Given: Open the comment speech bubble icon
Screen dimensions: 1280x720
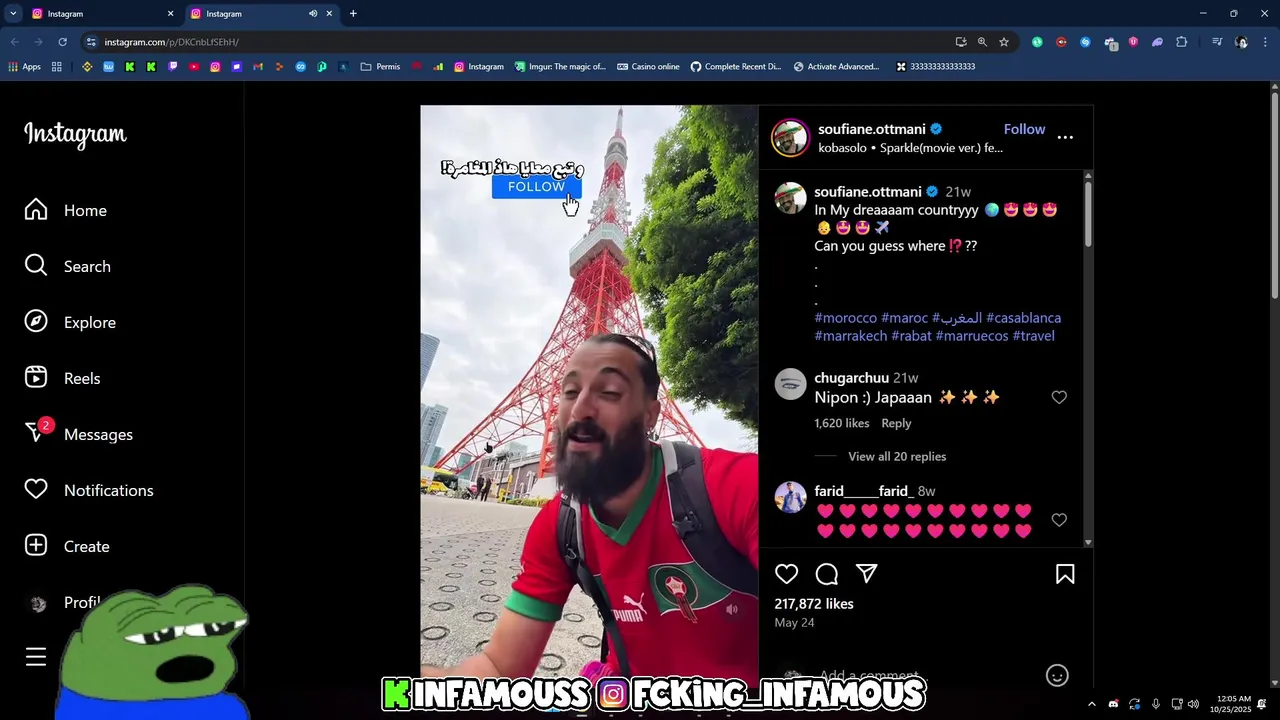Looking at the screenshot, I should click(827, 574).
